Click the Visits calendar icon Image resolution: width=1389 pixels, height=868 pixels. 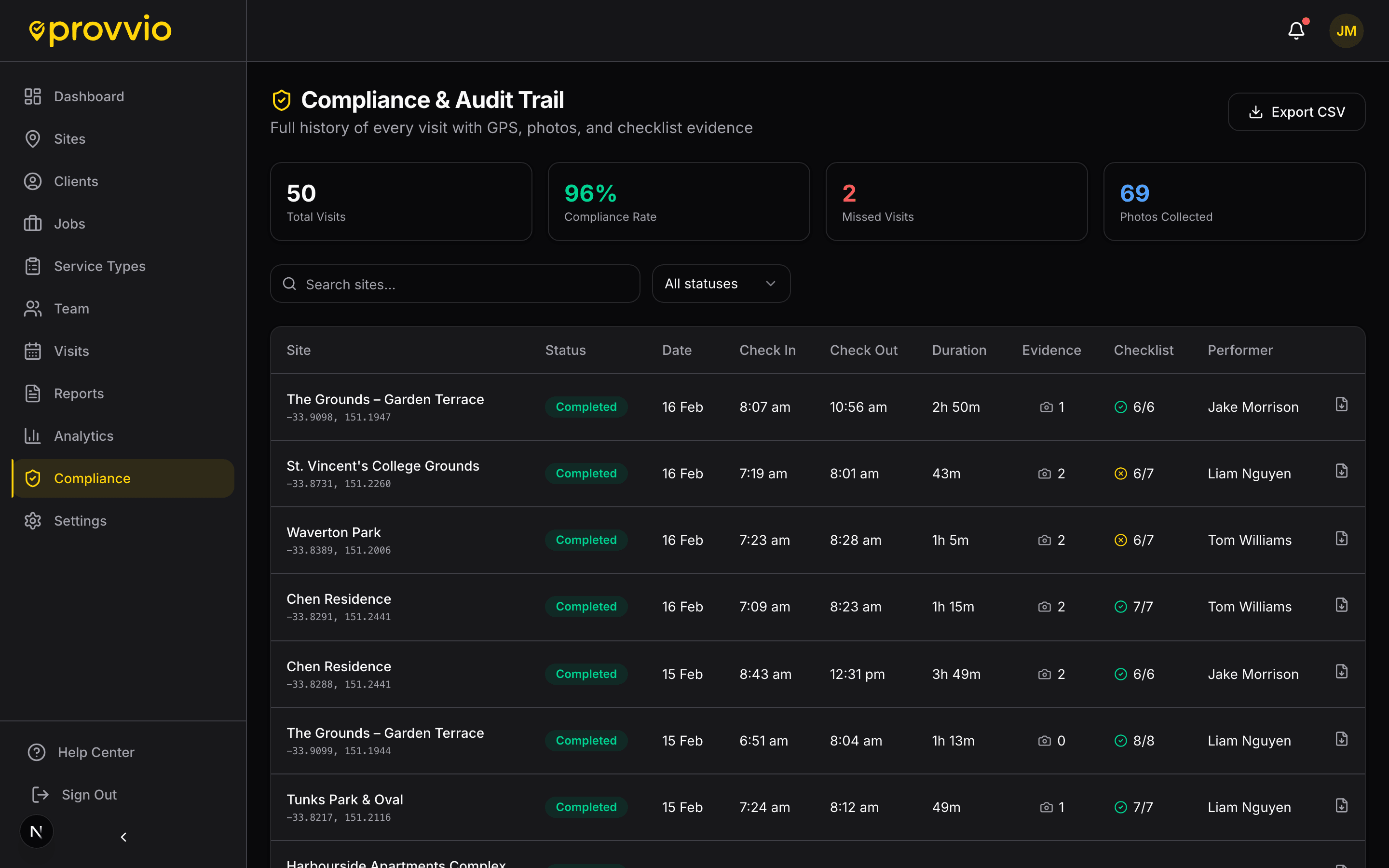pos(33,351)
